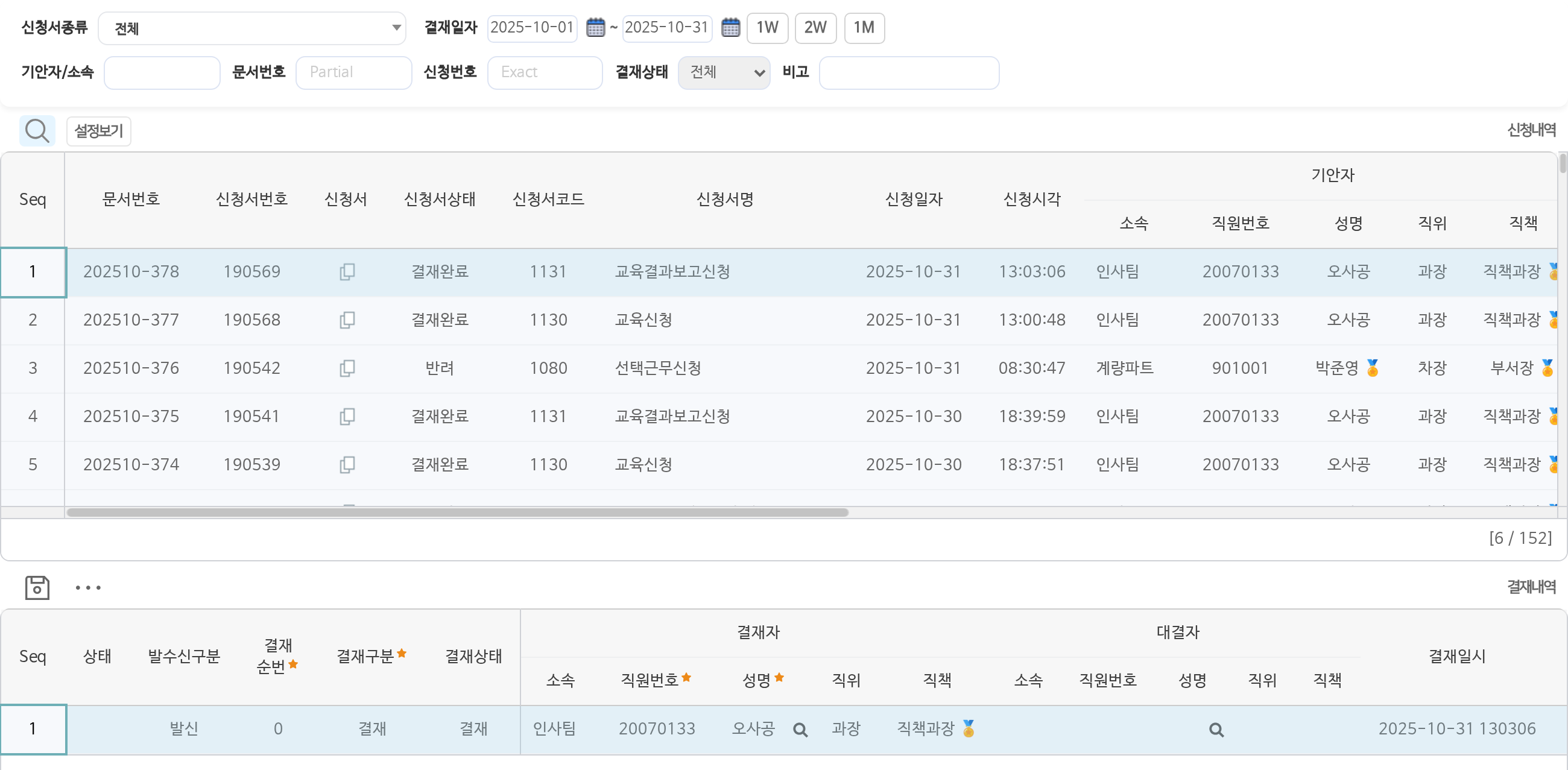Click approval timestamp 2025-10-31 130306
Screen dimensions: 1568x770
[1456, 728]
